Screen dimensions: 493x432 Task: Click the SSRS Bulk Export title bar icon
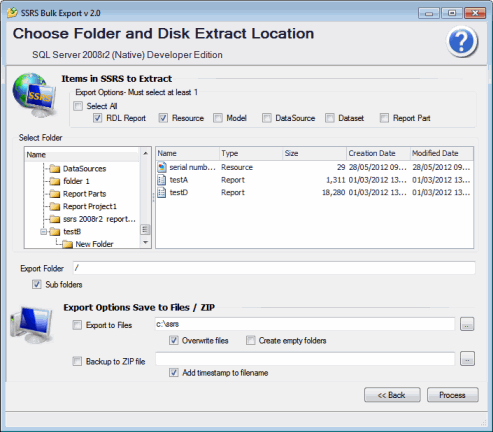(x=12, y=13)
